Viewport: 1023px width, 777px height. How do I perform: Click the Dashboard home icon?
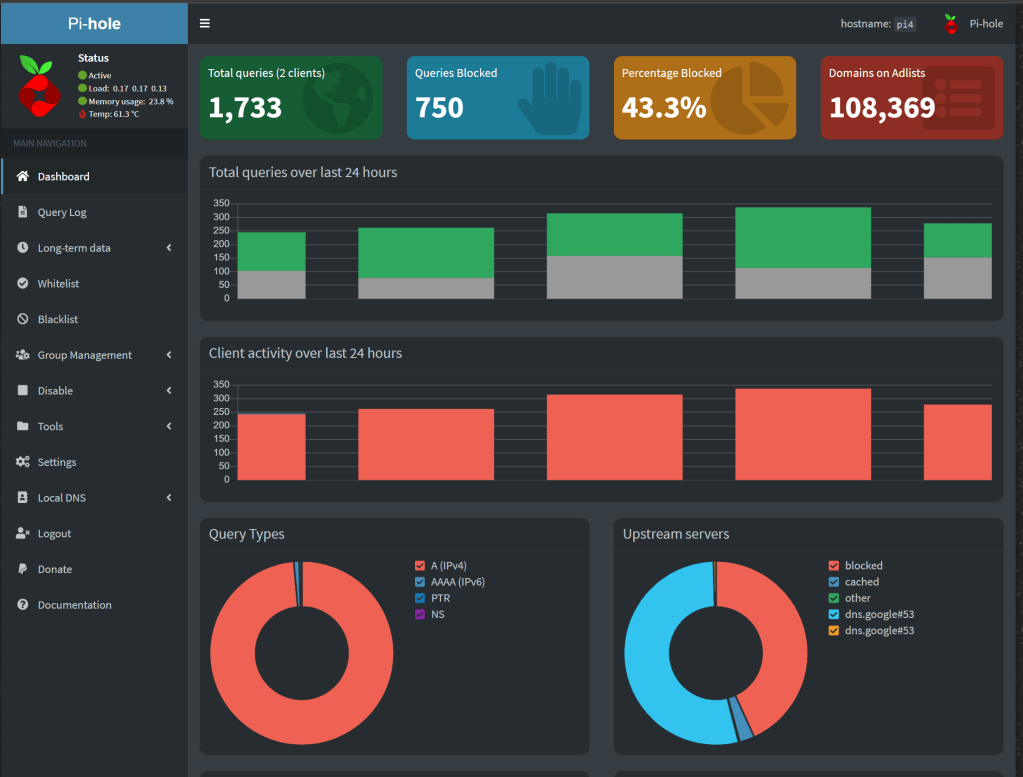[23, 177]
